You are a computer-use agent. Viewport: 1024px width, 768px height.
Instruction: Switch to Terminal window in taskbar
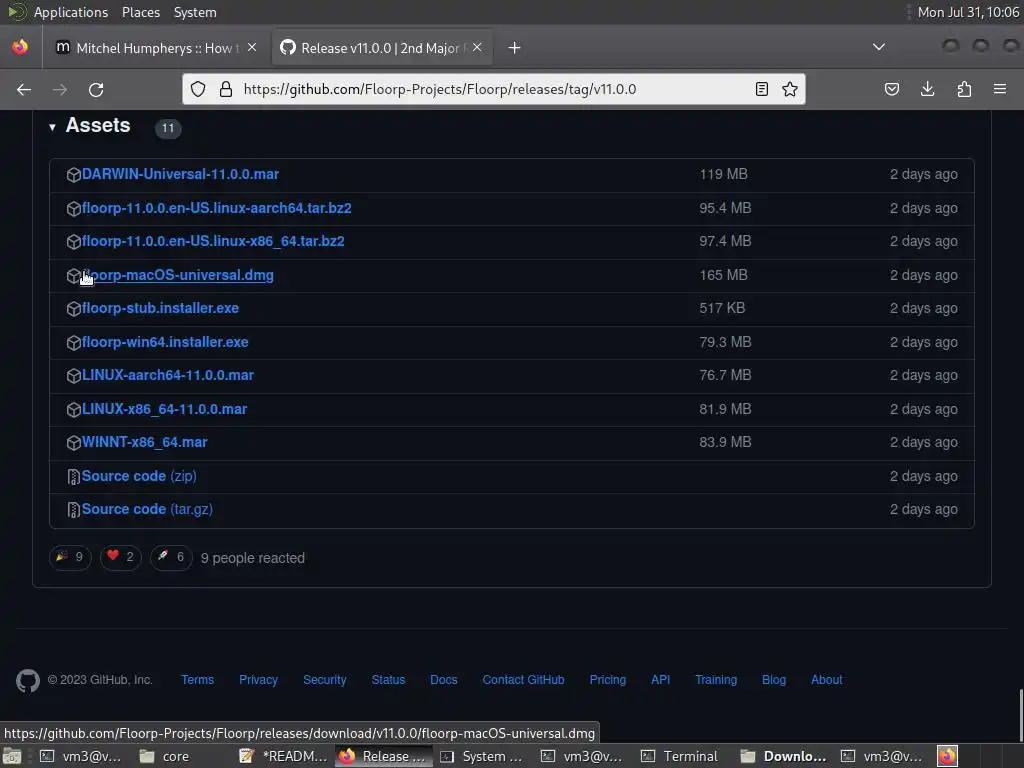coord(682,756)
